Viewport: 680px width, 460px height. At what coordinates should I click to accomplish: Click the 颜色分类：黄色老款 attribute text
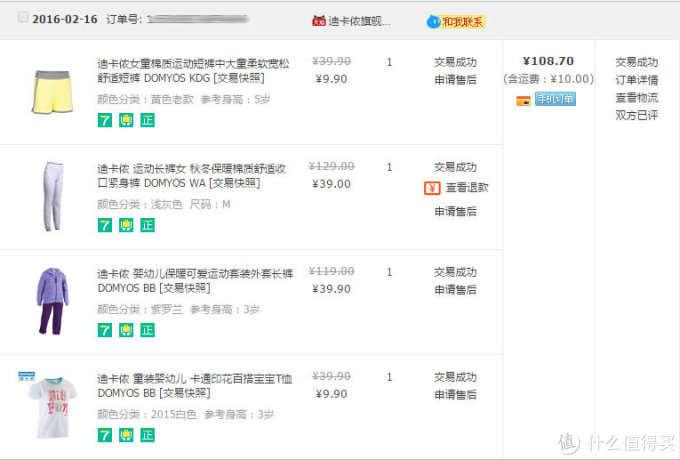145,99
